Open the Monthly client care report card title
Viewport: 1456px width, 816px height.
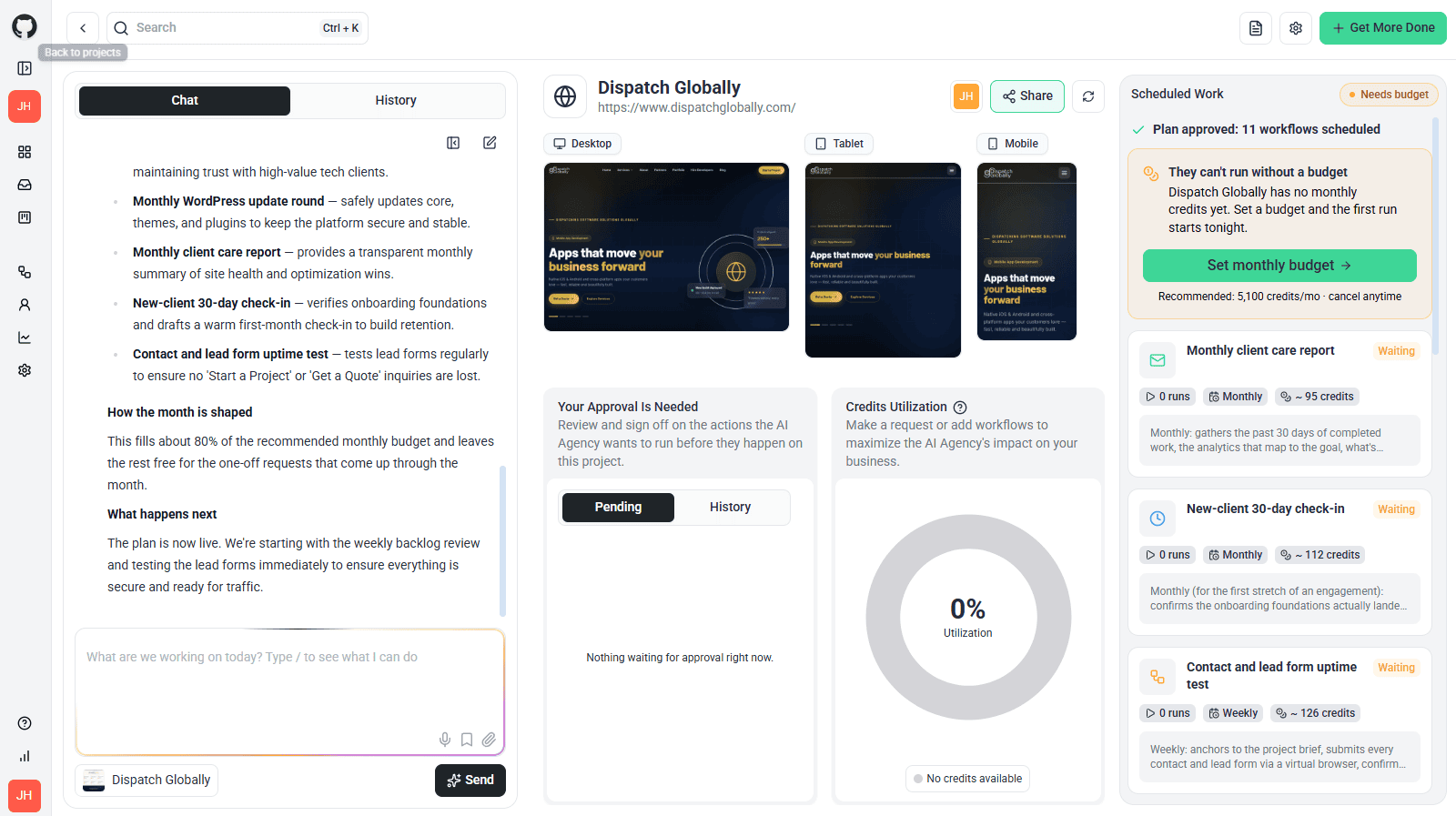coord(1260,351)
